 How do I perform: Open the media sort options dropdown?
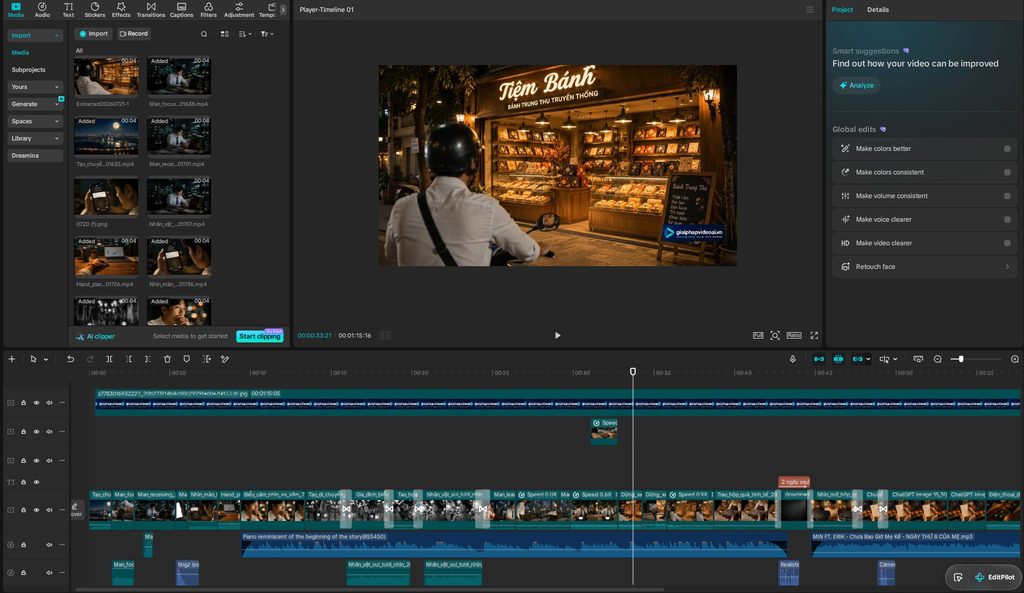click(x=245, y=34)
